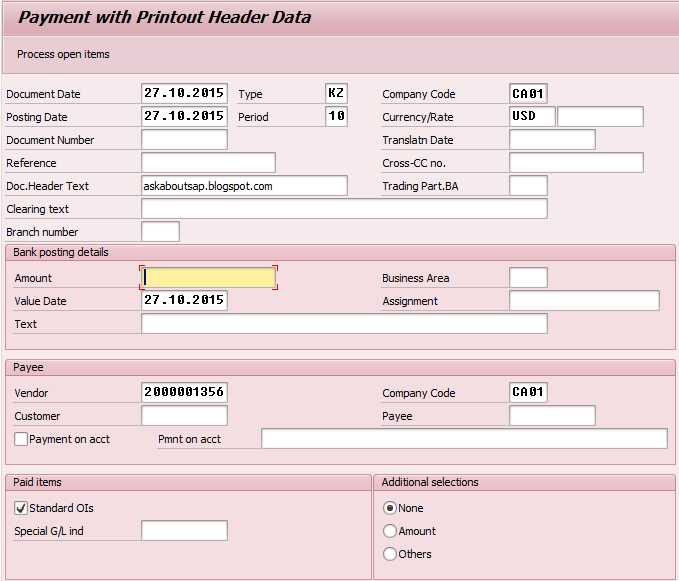Click the Additional selections group header

(x=524, y=482)
